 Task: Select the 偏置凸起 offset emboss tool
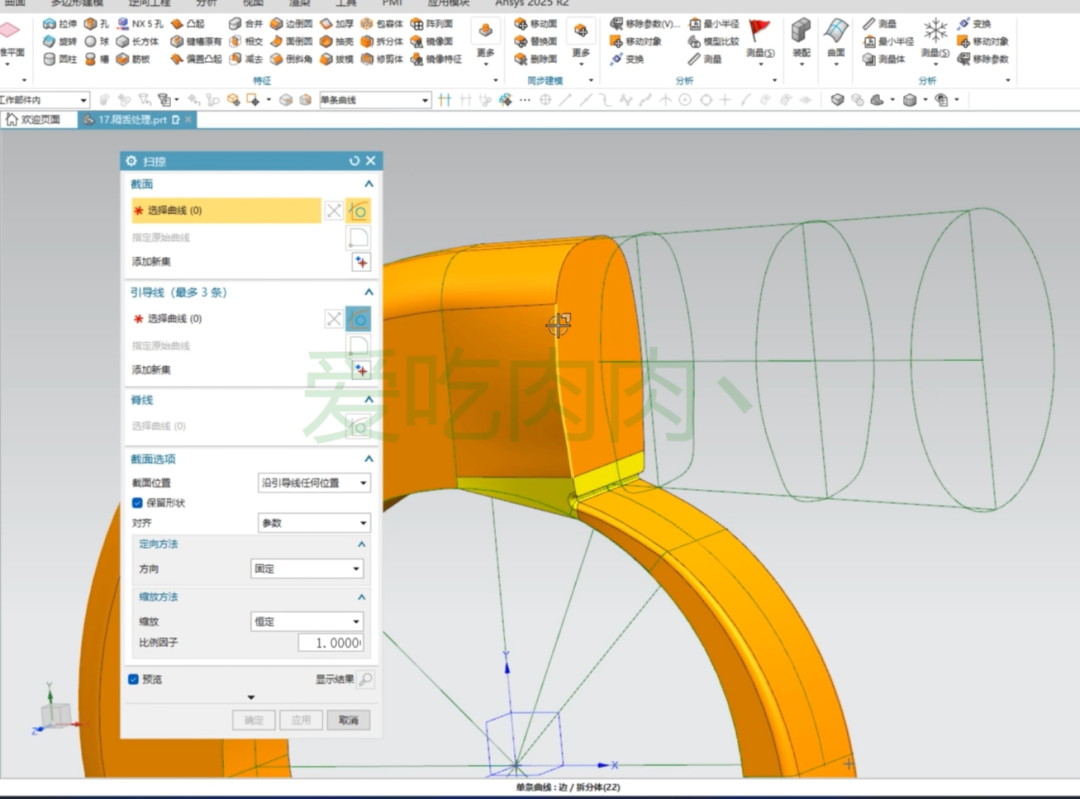click(x=196, y=59)
